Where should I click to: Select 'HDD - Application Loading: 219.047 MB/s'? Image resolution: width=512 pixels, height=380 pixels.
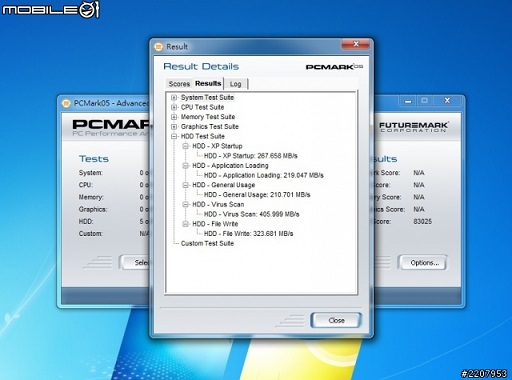tap(264, 175)
